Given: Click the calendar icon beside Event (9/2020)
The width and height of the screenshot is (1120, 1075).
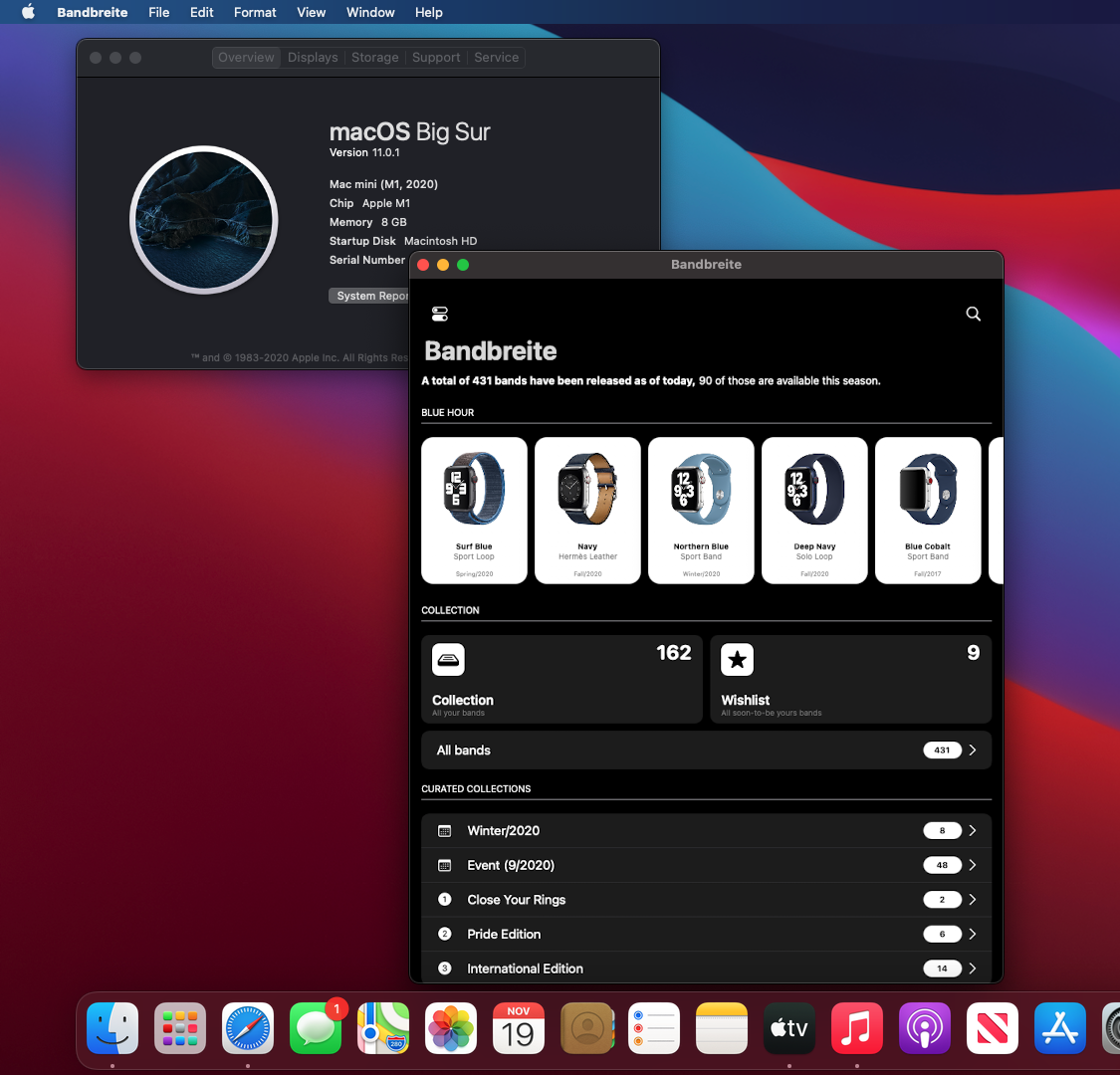Looking at the screenshot, I should click(x=444, y=865).
